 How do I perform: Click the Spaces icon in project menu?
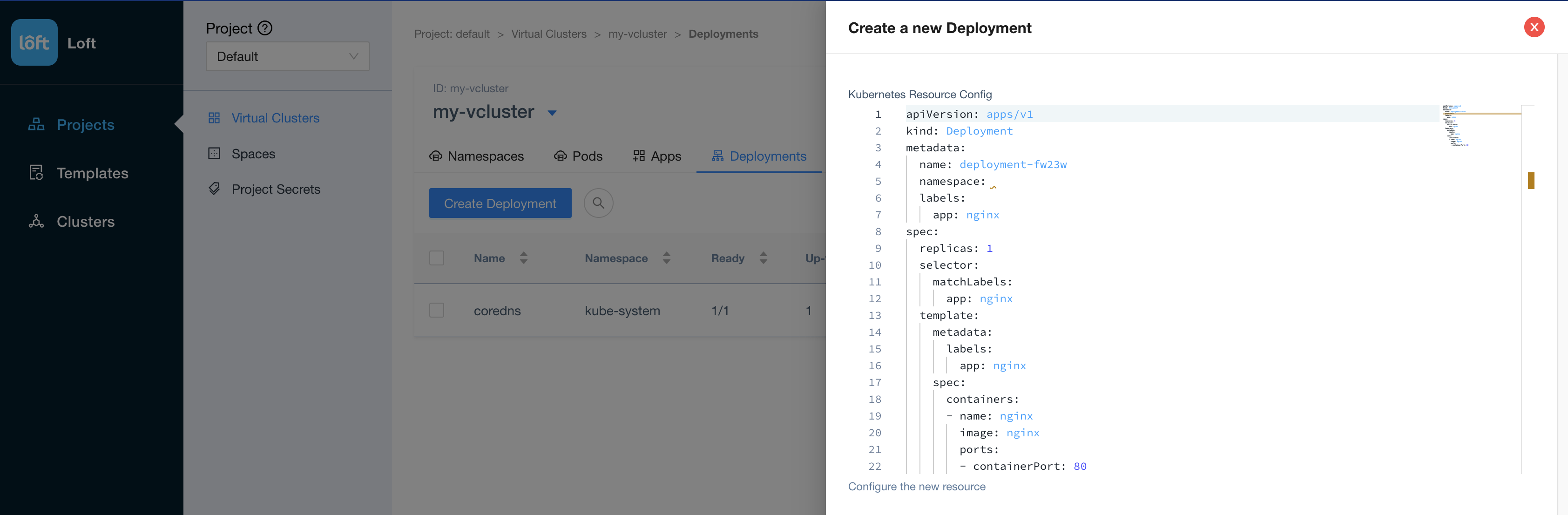[x=214, y=153]
